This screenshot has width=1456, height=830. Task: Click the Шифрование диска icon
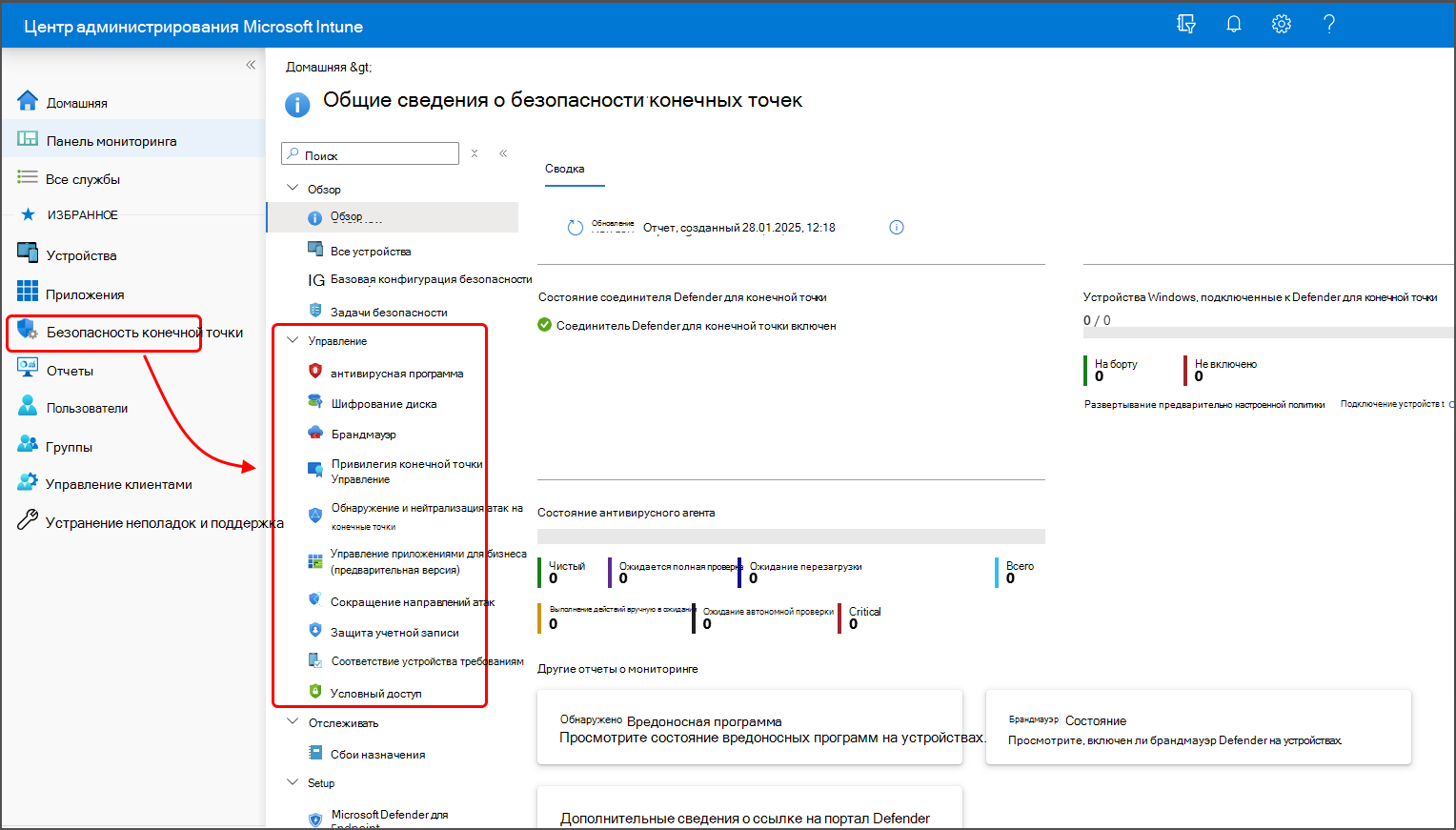pos(315,402)
